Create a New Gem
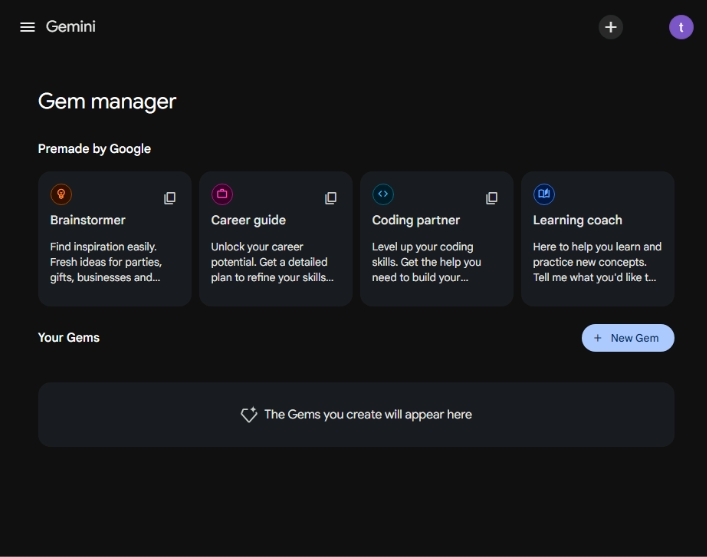Screen dimensions: 707x557 628,338
